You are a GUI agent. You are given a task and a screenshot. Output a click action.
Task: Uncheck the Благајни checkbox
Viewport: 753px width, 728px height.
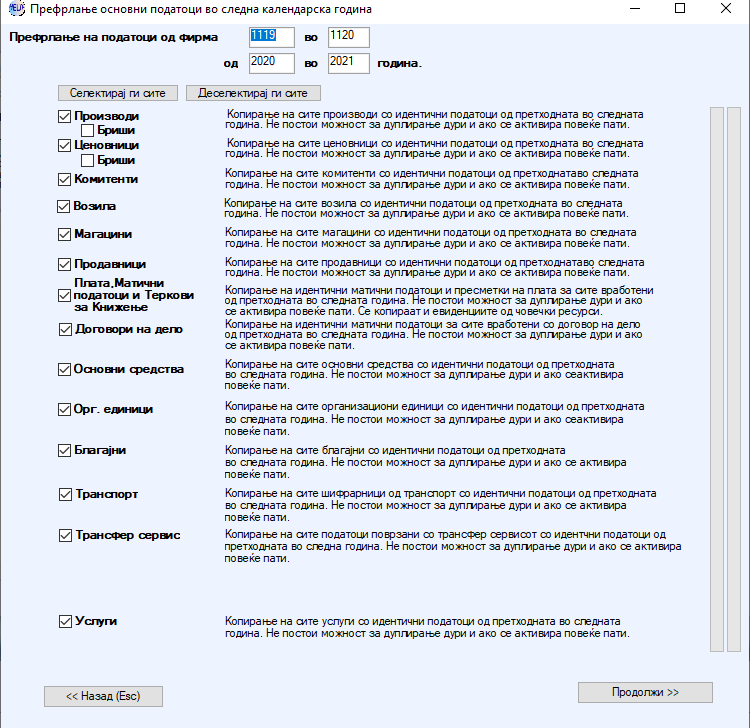point(64,450)
